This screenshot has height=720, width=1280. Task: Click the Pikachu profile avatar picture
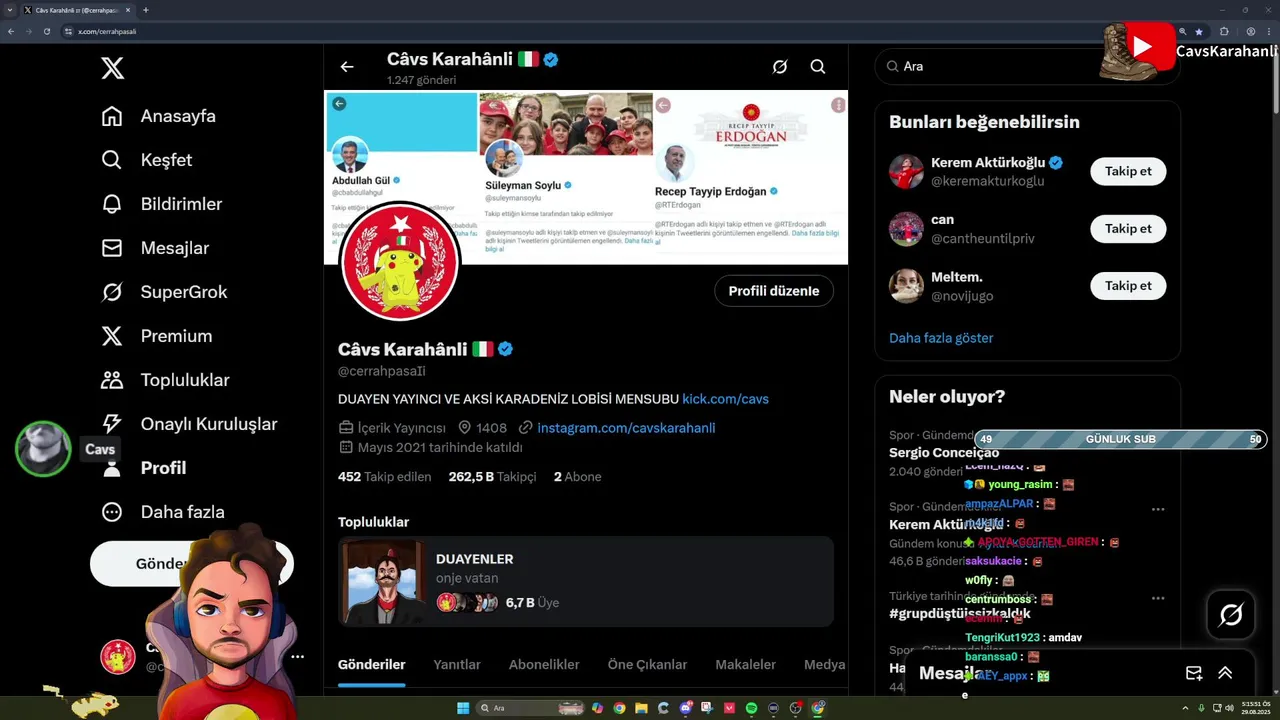pos(400,262)
